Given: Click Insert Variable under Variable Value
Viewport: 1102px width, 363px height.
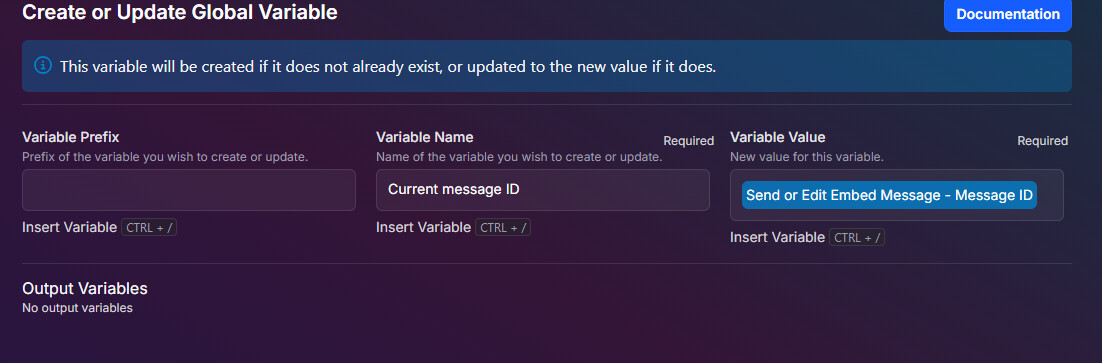Looking at the screenshot, I should [x=777, y=237].
